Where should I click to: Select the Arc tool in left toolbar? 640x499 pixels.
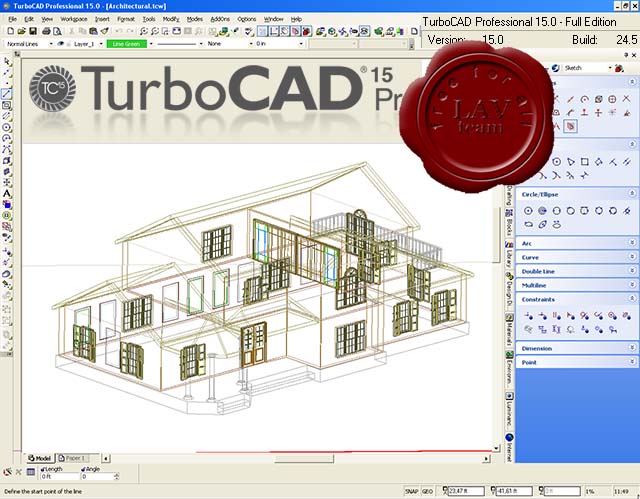pyautogui.click(x=7, y=139)
